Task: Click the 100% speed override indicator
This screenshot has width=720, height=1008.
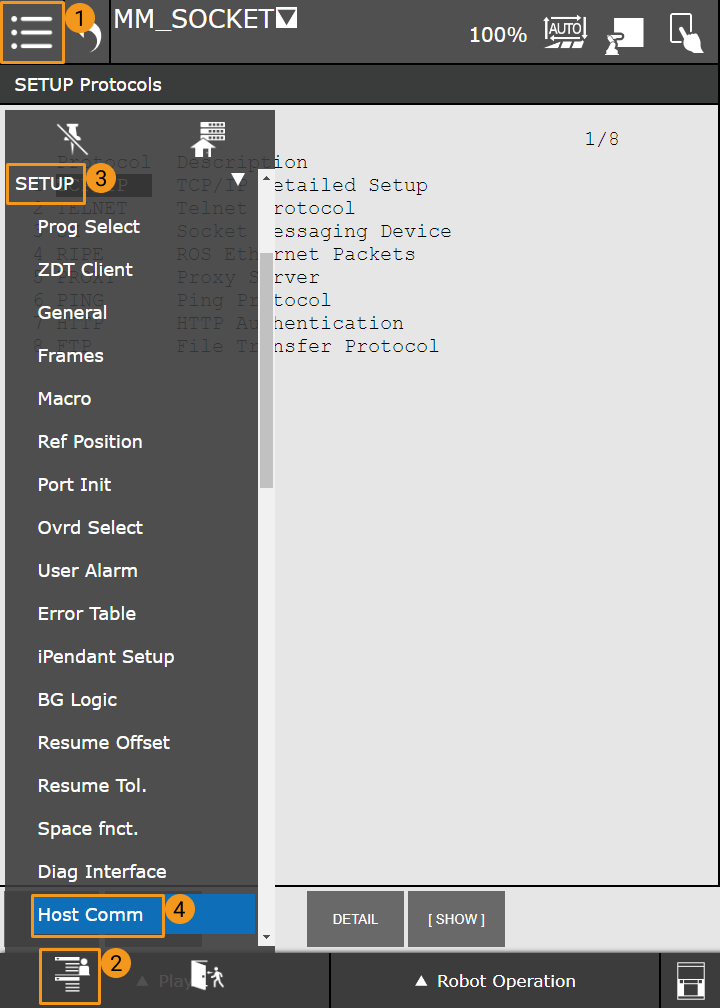Action: click(x=498, y=35)
